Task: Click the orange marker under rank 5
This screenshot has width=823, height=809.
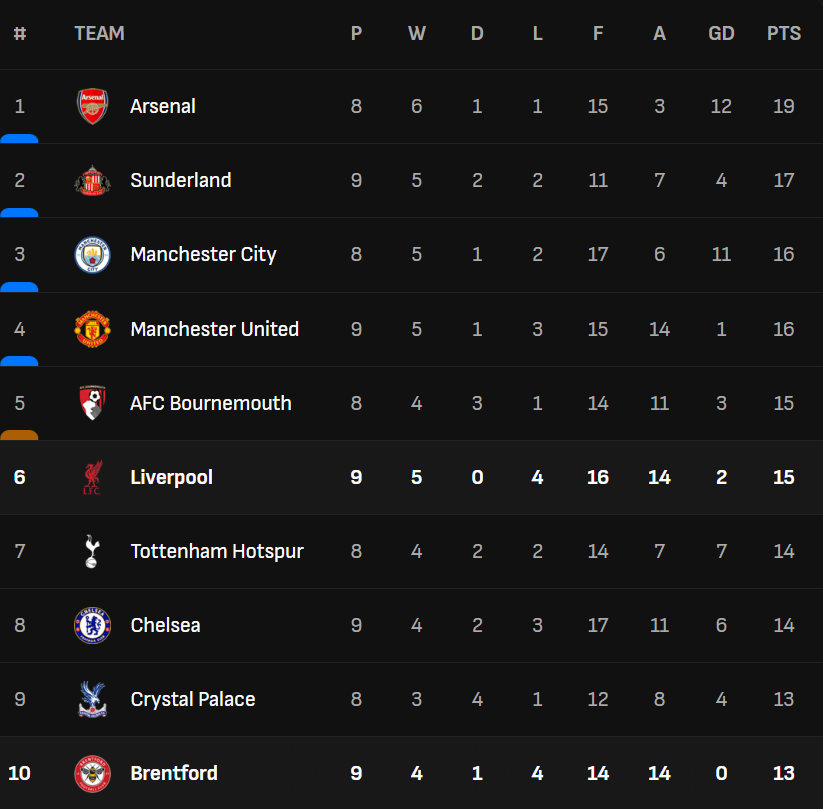Action: click(19, 435)
